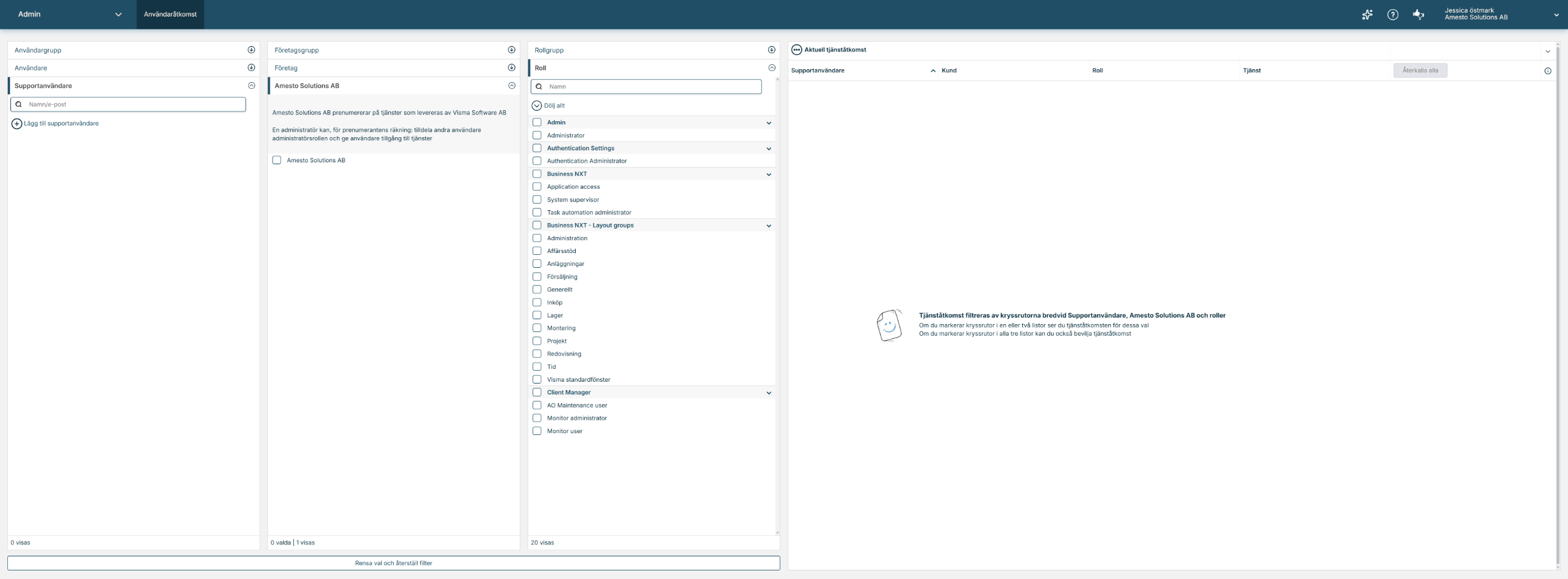Click Dölj allt to collapse all roles
The height and width of the screenshot is (579, 1568).
pyautogui.click(x=548, y=106)
